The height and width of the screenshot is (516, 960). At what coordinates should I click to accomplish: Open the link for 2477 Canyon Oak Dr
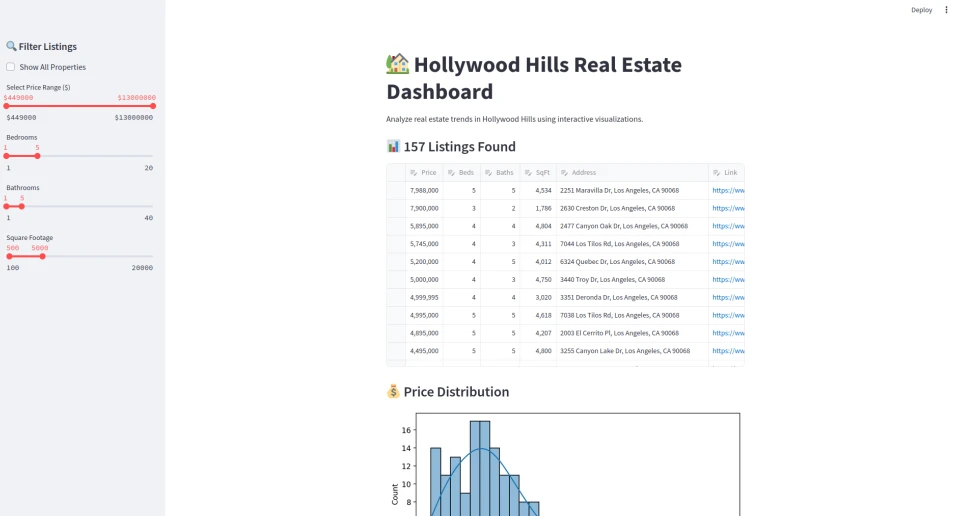tap(728, 226)
